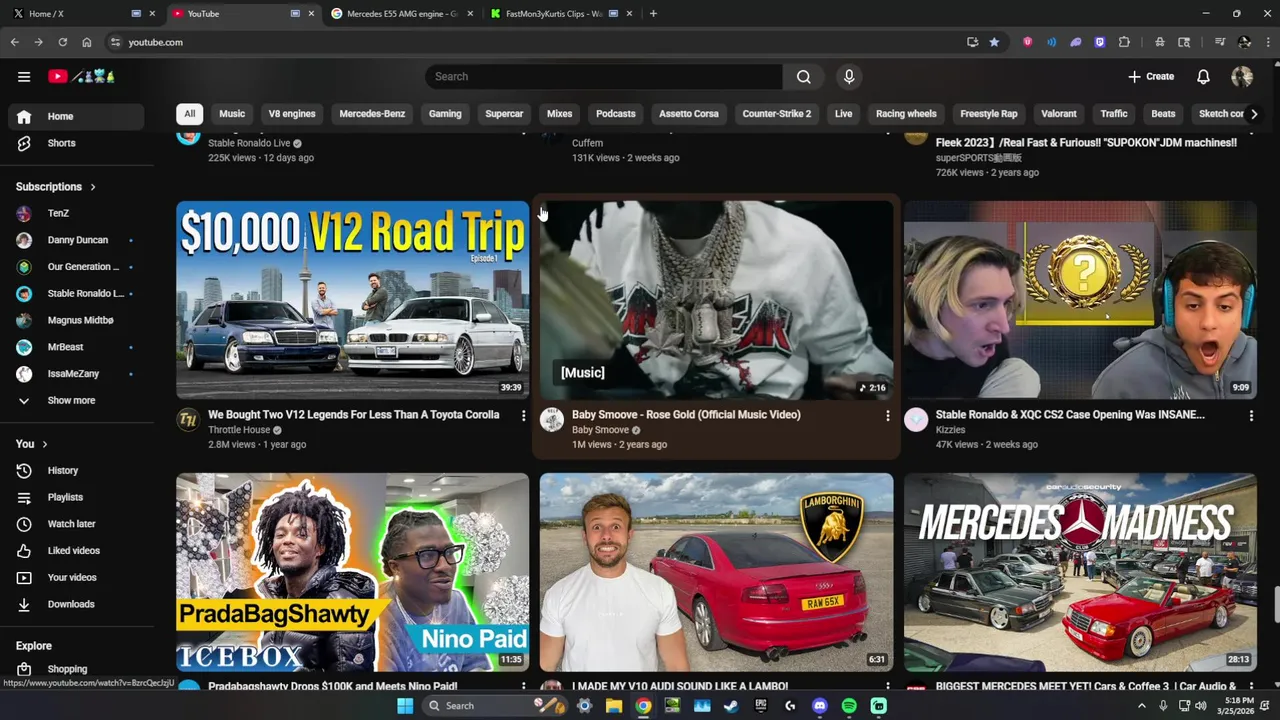Select the Music filter chip

(232, 113)
